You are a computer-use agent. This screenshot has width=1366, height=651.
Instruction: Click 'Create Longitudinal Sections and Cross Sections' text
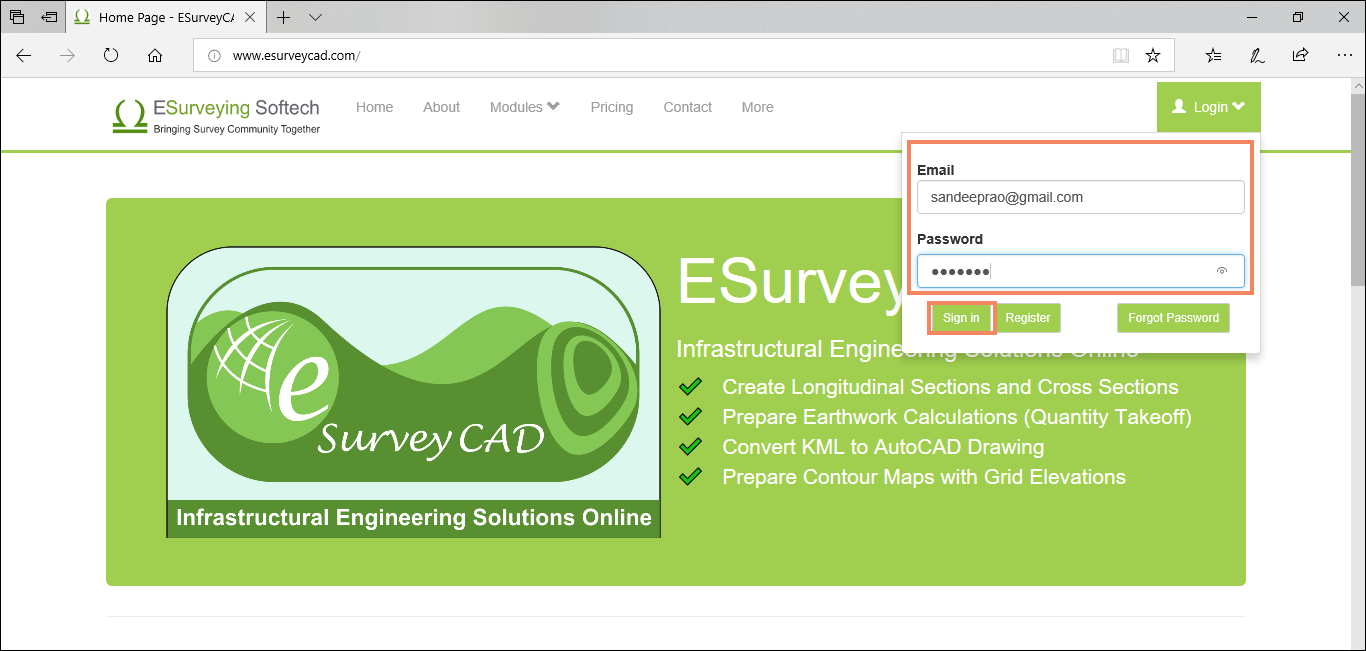coord(950,387)
